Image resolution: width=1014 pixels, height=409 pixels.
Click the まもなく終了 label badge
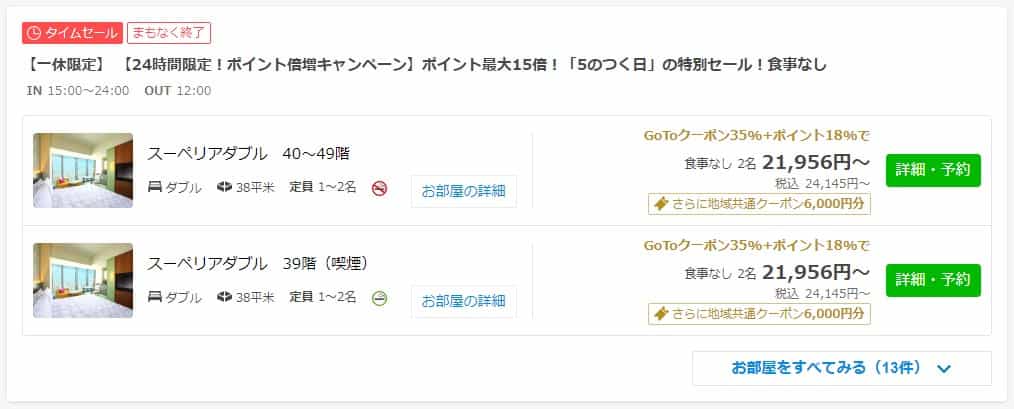pos(169,33)
